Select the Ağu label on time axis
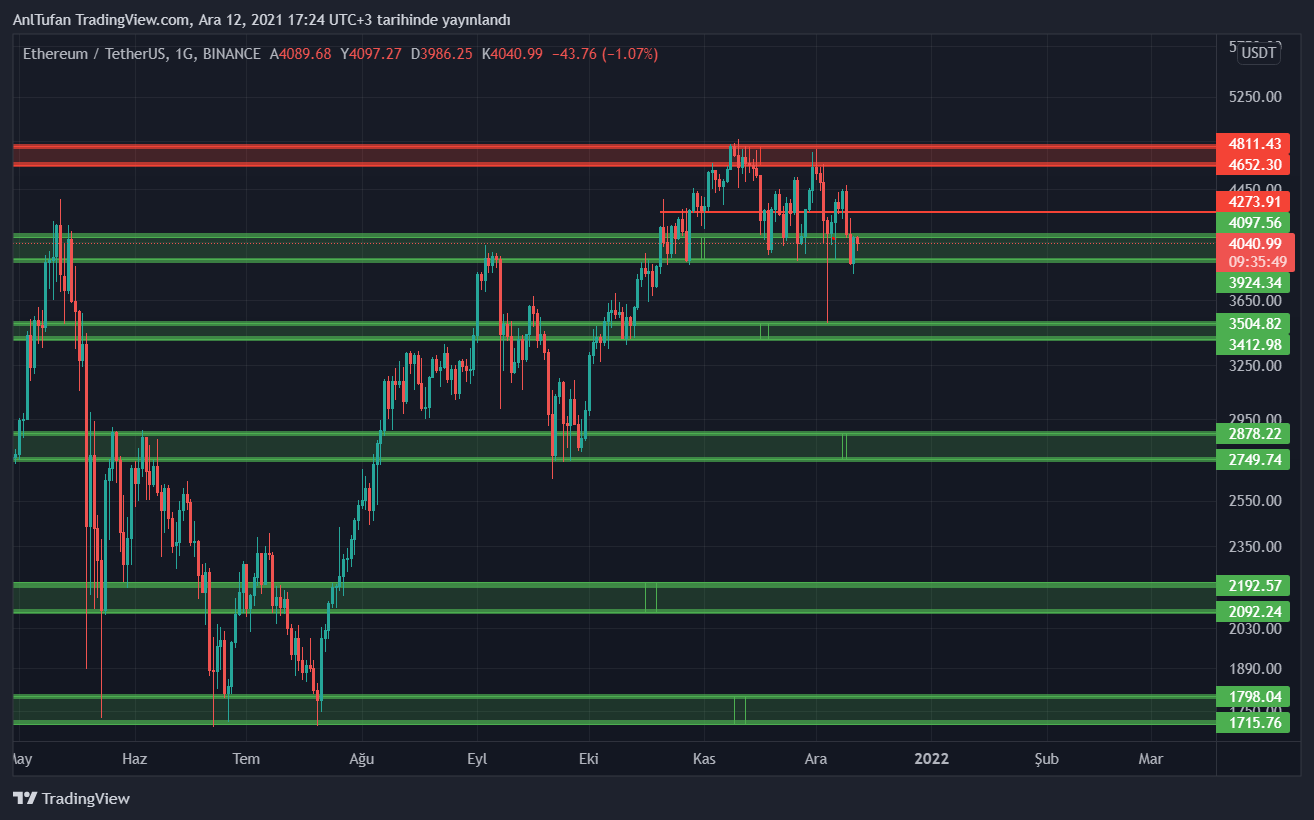 [361, 759]
